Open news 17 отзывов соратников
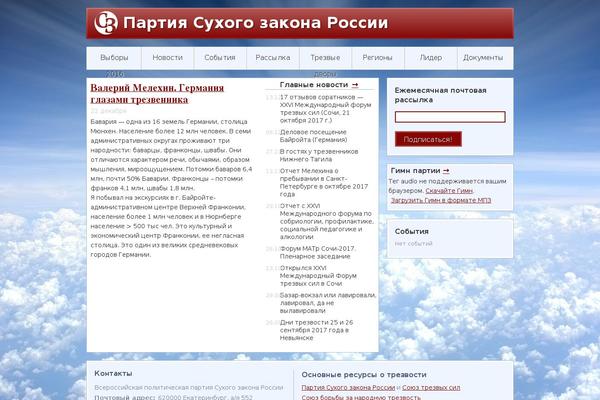This screenshot has width=600, height=400. 326,109
